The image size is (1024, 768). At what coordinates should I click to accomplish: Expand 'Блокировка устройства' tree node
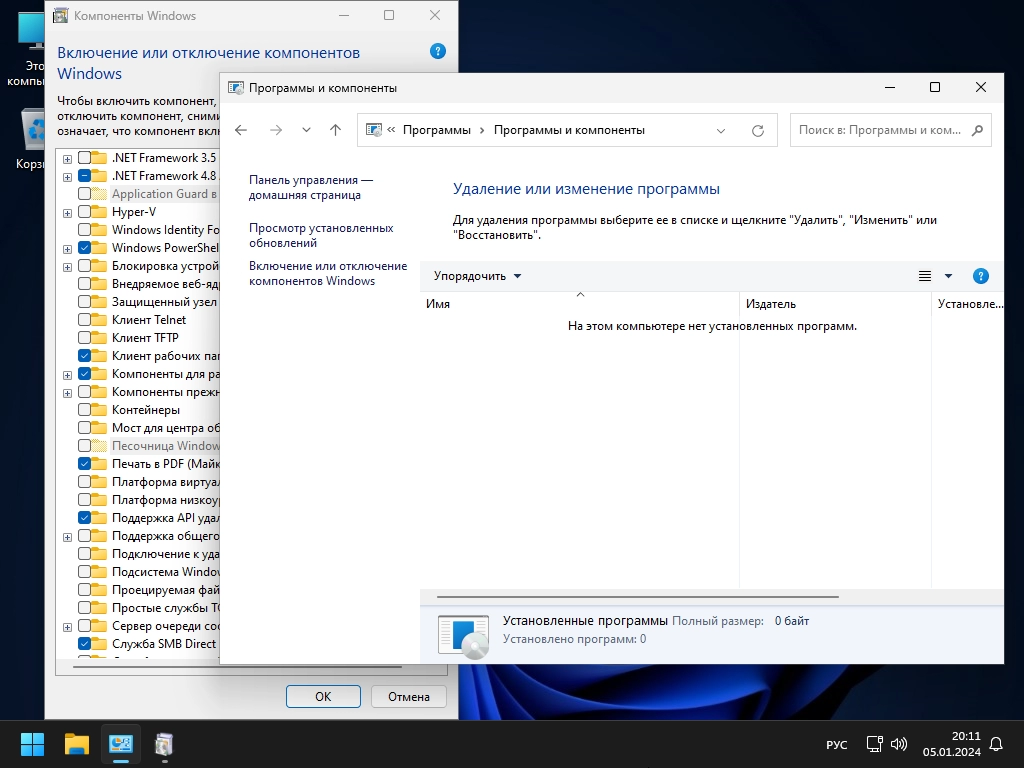(x=67, y=266)
